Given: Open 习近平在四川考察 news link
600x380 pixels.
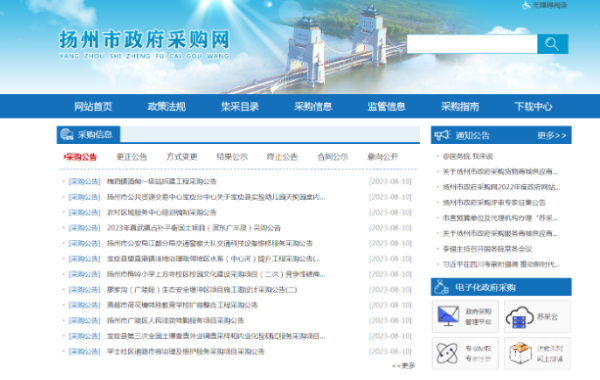Looking at the screenshot, I should (x=501, y=264).
